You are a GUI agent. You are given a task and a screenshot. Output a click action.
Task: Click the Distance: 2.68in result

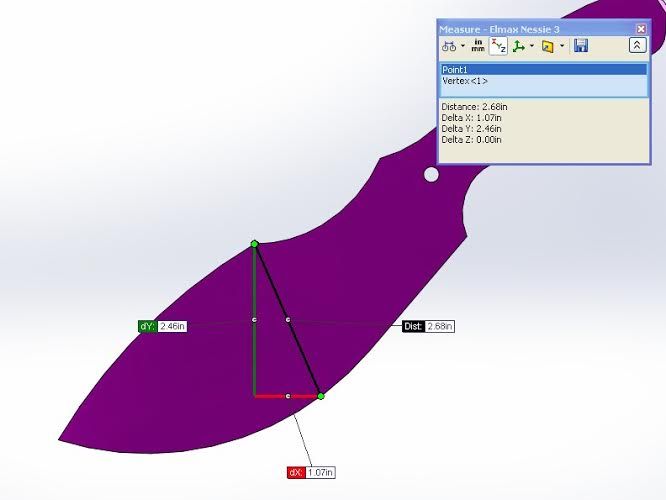pyautogui.click(x=474, y=107)
